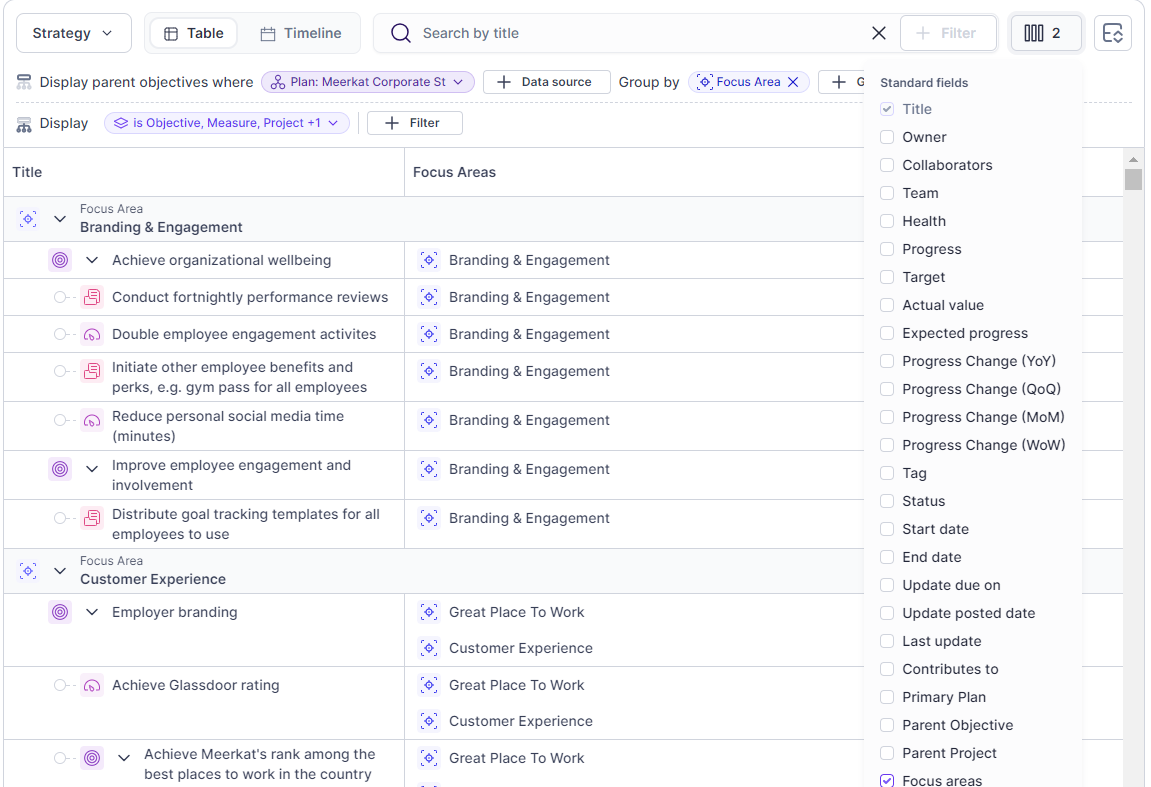Screen dimensions: 1151x787
Task: Click focus area icon beside Customer Experience group header
Action: pyautogui.click(x=28, y=570)
